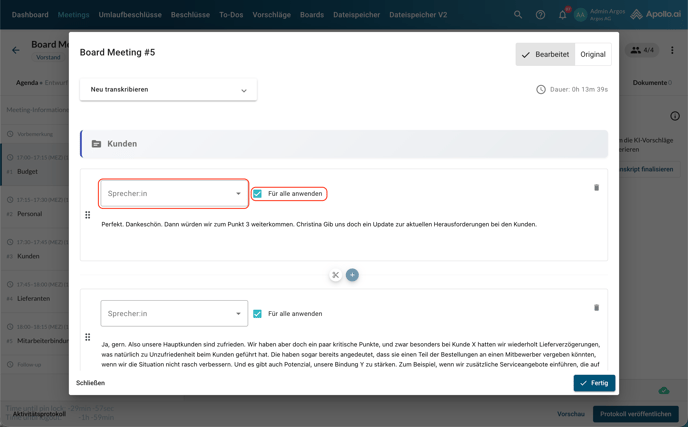688x427 pixels.
Task: Expand the 'Neu transkribieren' panel
Action: point(168,90)
